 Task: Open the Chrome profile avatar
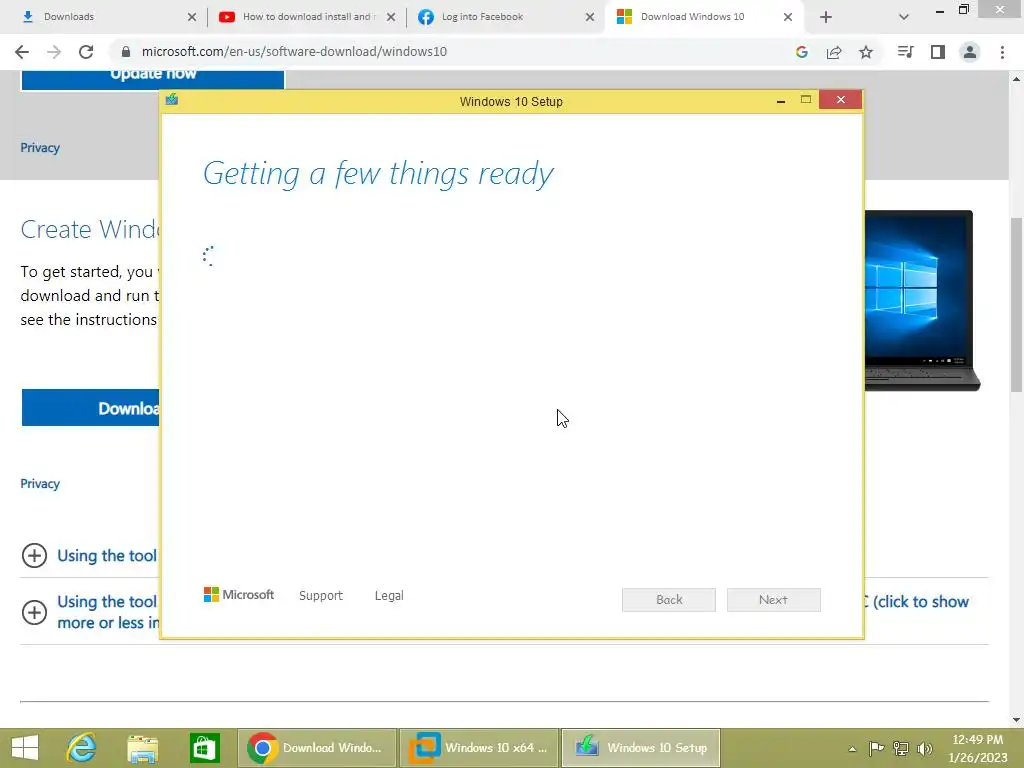click(x=970, y=52)
